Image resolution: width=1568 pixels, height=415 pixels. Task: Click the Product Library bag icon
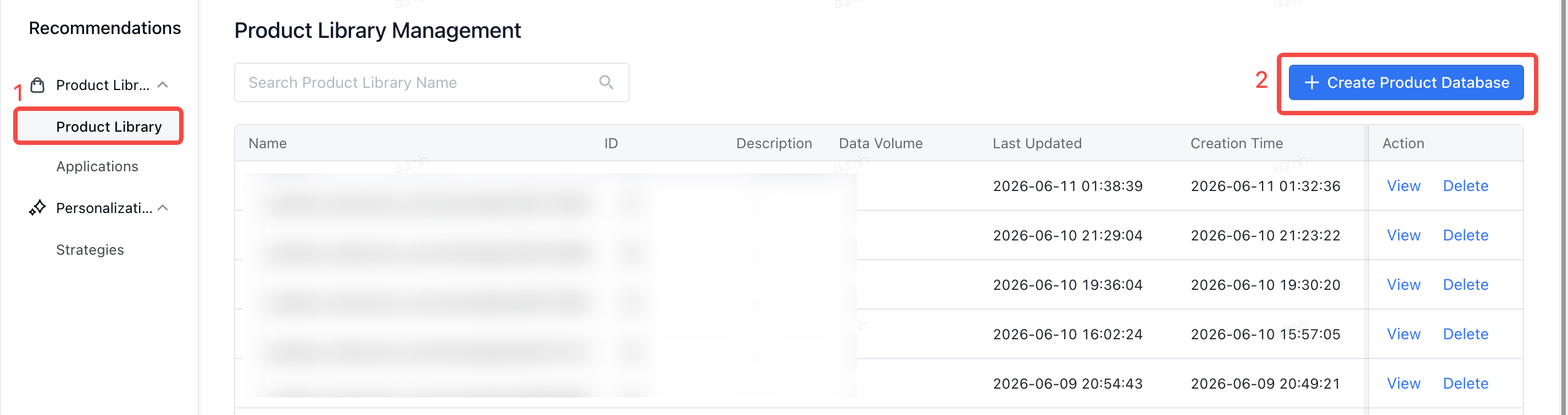point(37,85)
